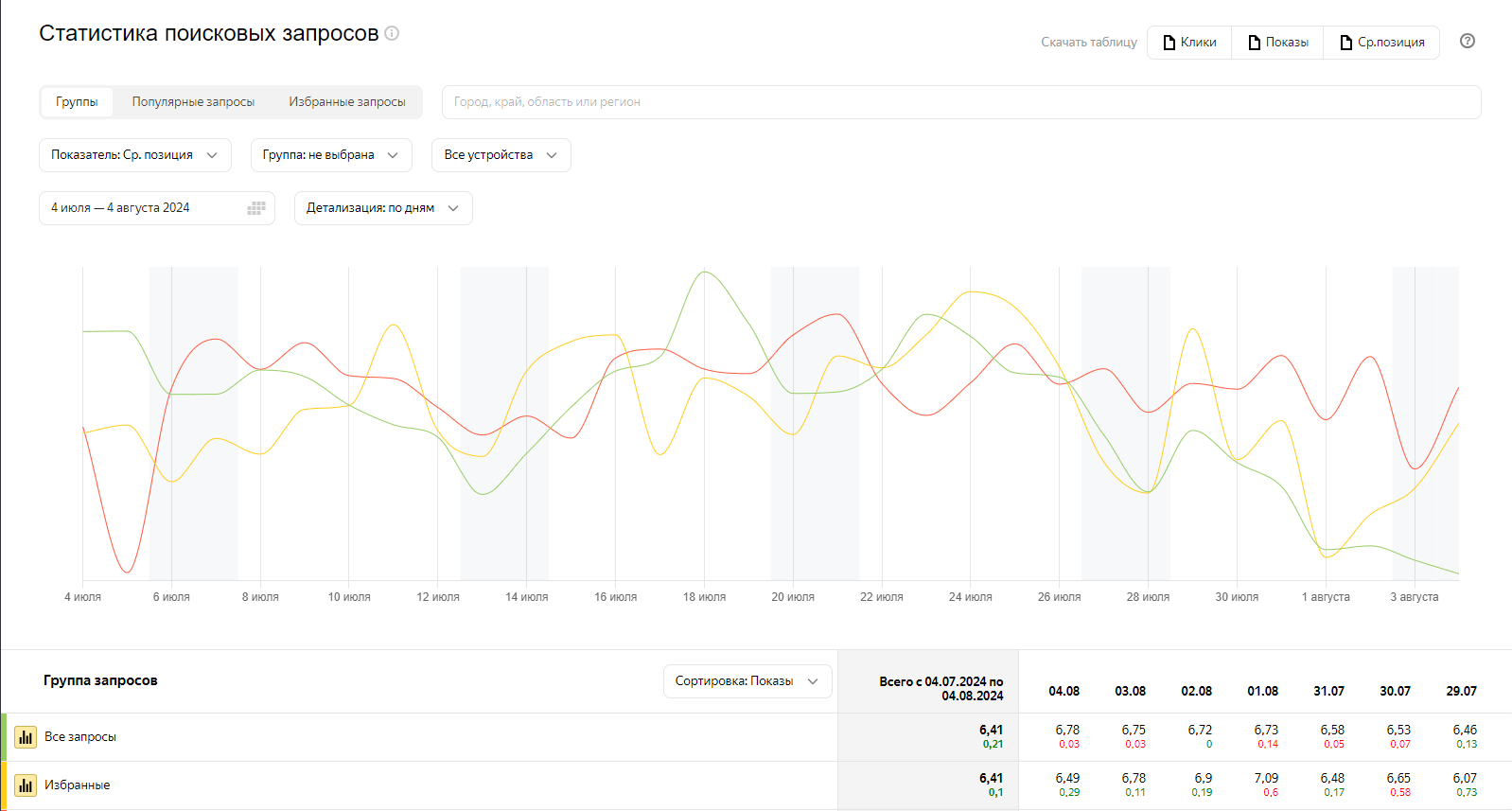Click the yellow color marker of Избранные row
This screenshot has width=1512, height=811.
(4, 785)
